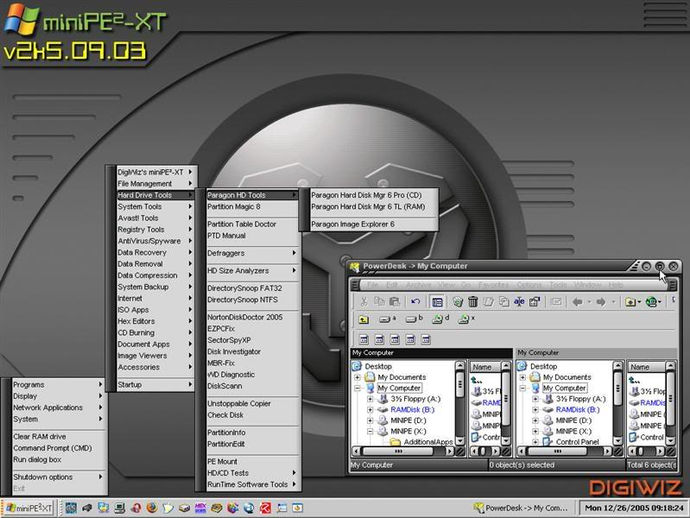Screen dimensions: 690x518
Task: Click the Undo icon in PowerDesk toolbar
Action: click(x=415, y=301)
